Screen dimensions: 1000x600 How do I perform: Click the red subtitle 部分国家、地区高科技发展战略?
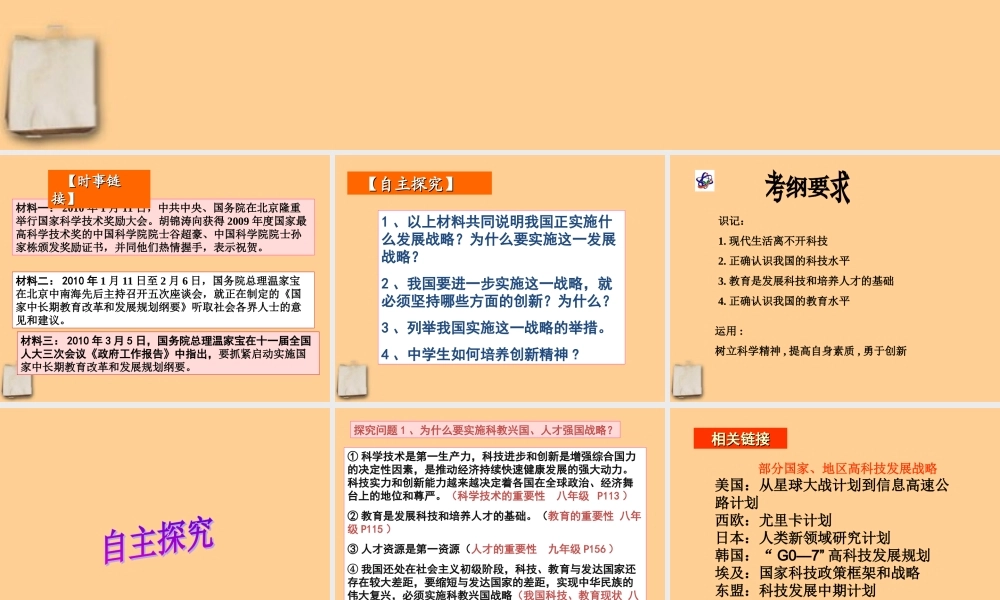pyautogui.click(x=848, y=469)
